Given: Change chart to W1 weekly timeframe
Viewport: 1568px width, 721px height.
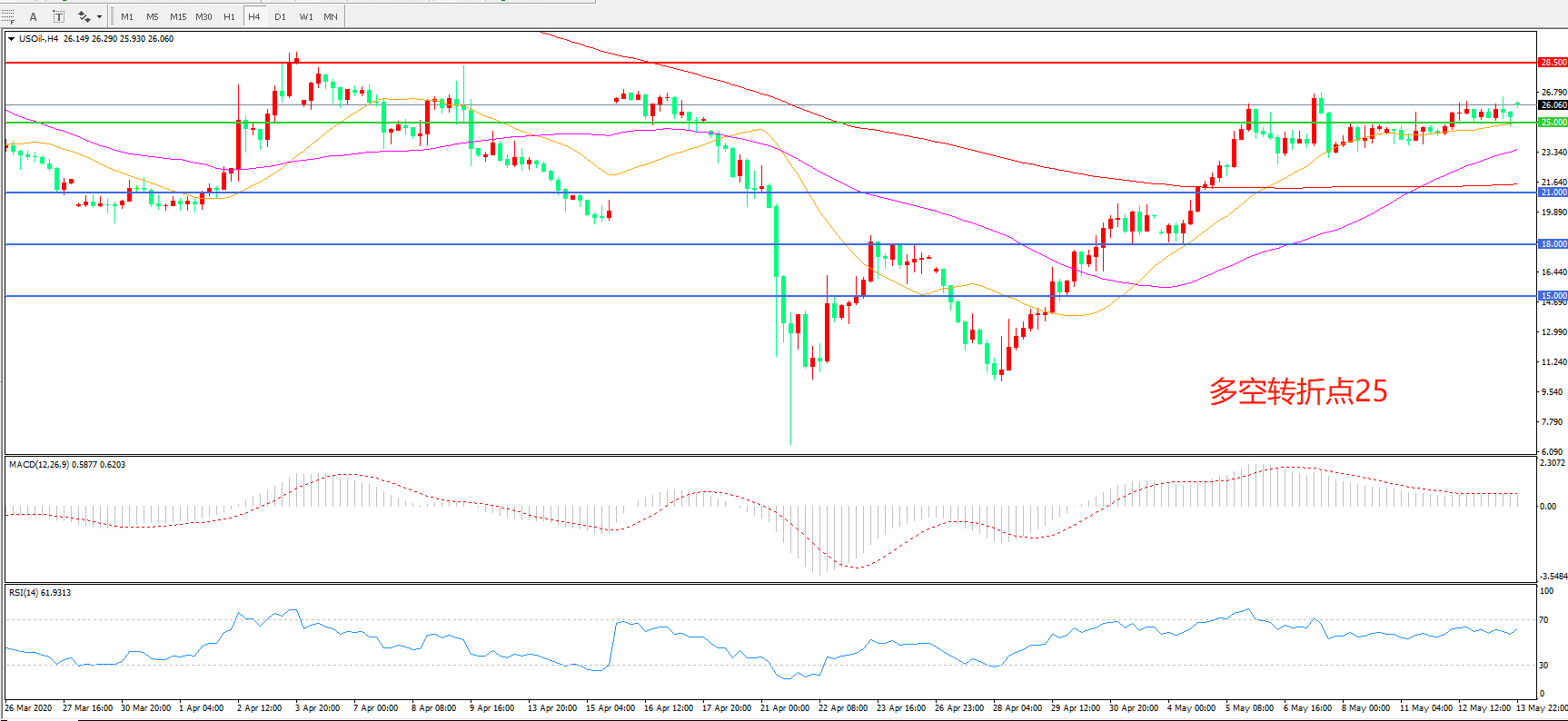Looking at the screenshot, I should 306,16.
